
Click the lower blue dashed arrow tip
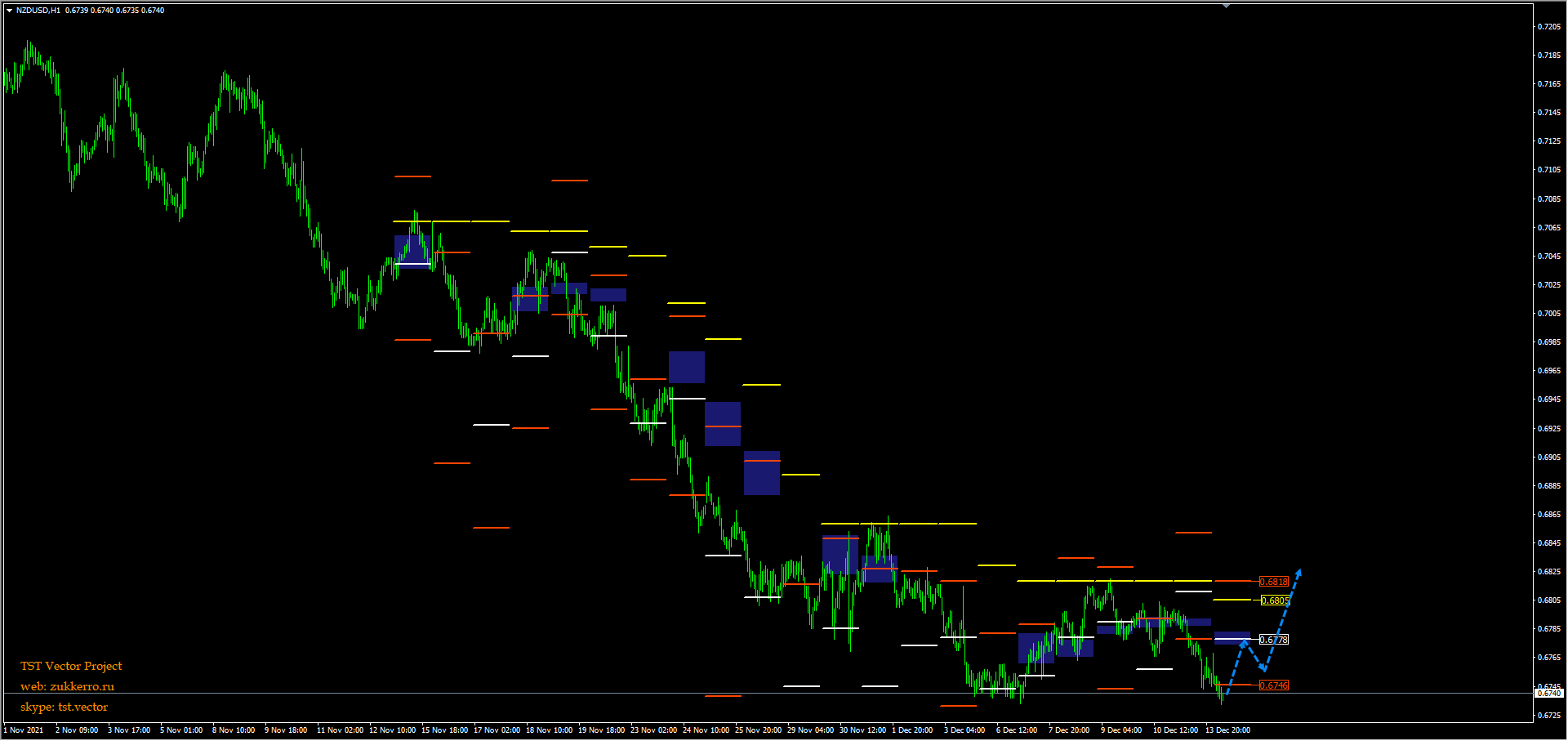coord(1263,669)
